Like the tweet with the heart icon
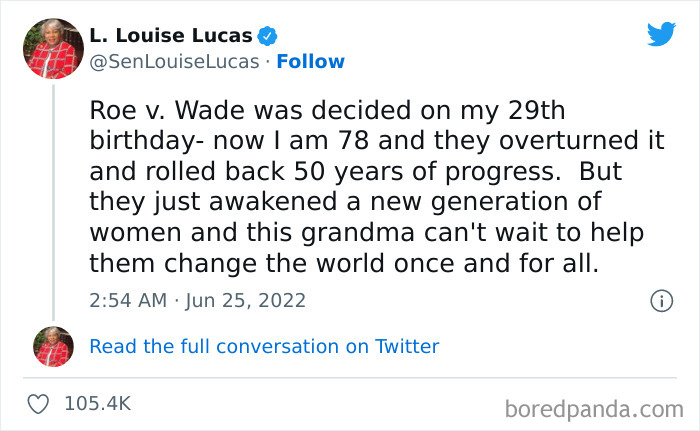The height and width of the screenshot is (431, 700). click(39, 404)
